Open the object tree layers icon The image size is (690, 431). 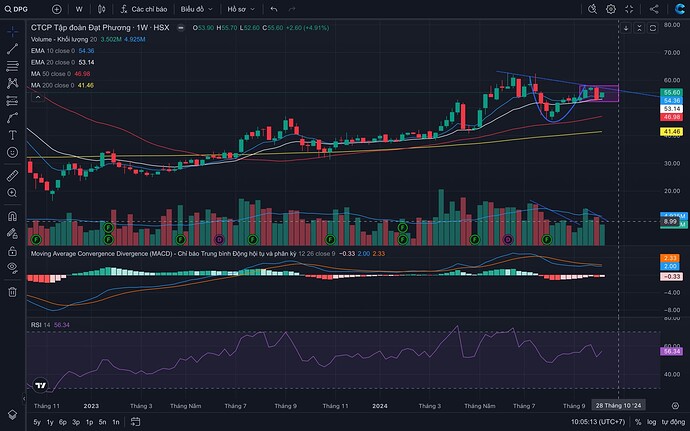12,415
